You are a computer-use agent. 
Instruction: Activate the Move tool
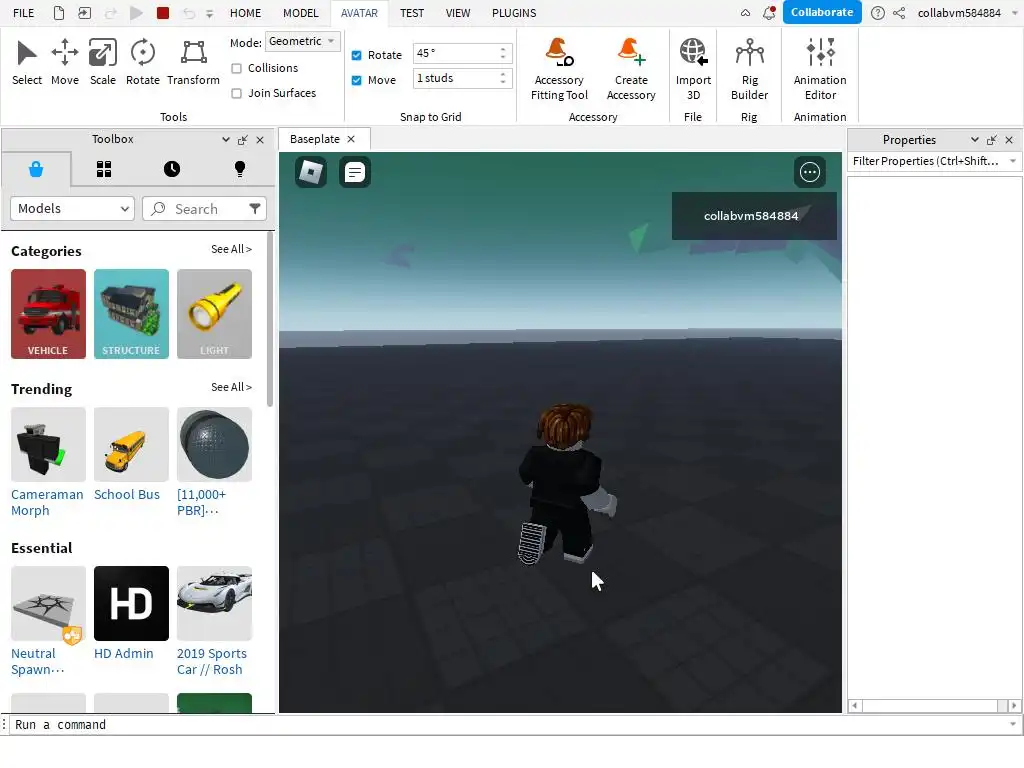[65, 62]
